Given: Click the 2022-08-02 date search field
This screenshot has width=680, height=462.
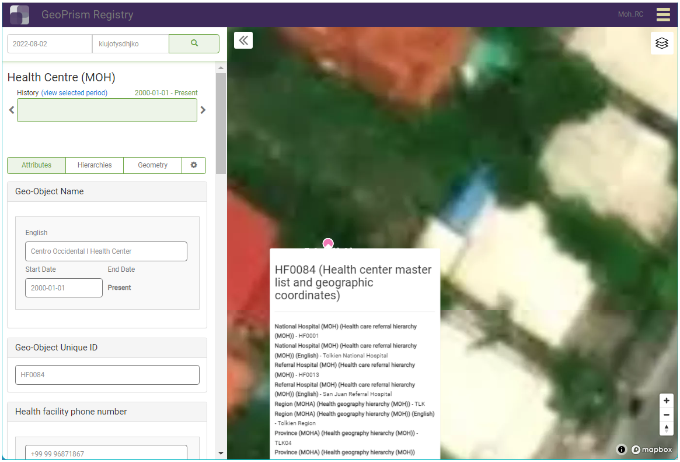Looking at the screenshot, I should [x=49, y=44].
